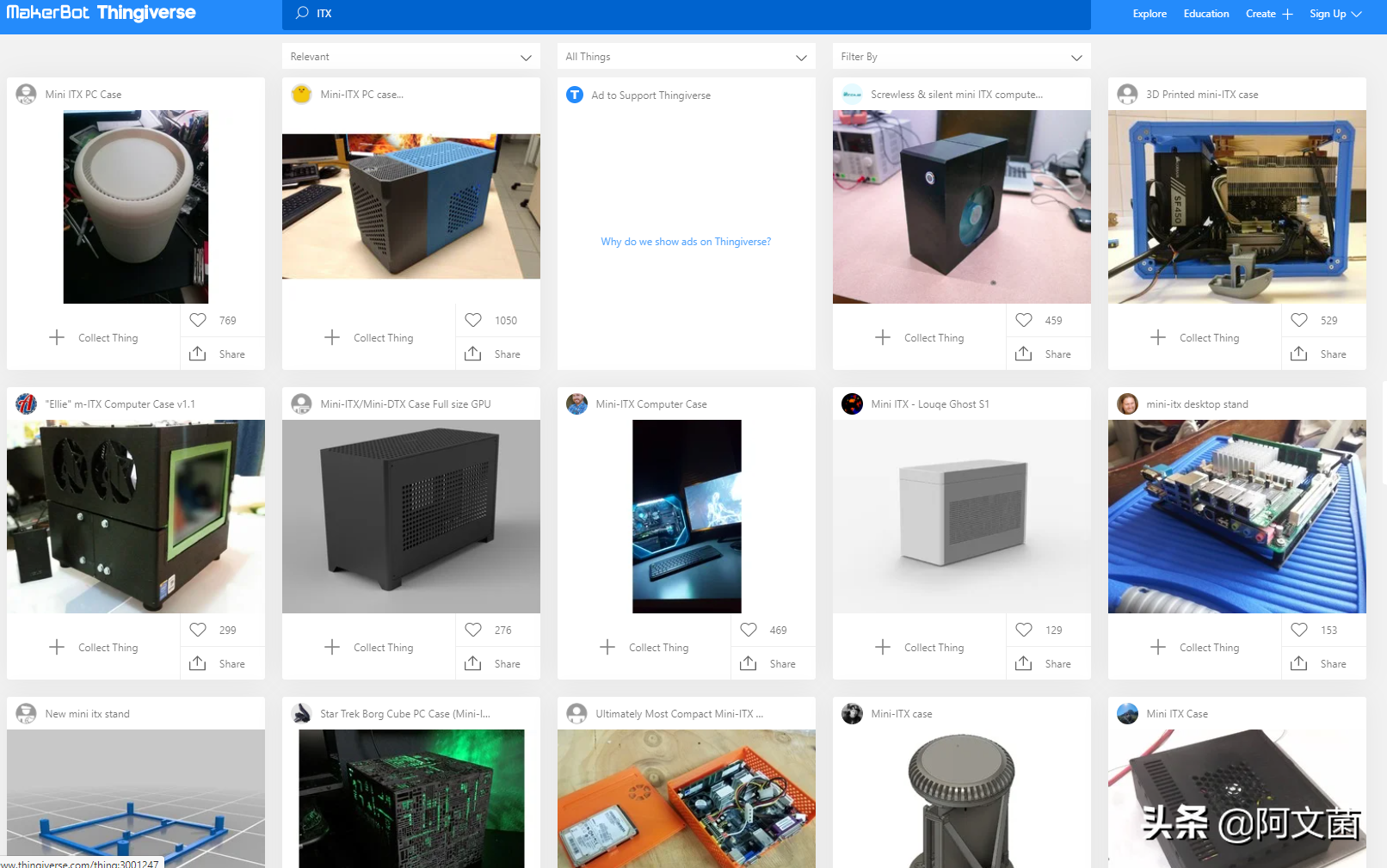Collect the mini-itx desktop stand

[1195, 647]
